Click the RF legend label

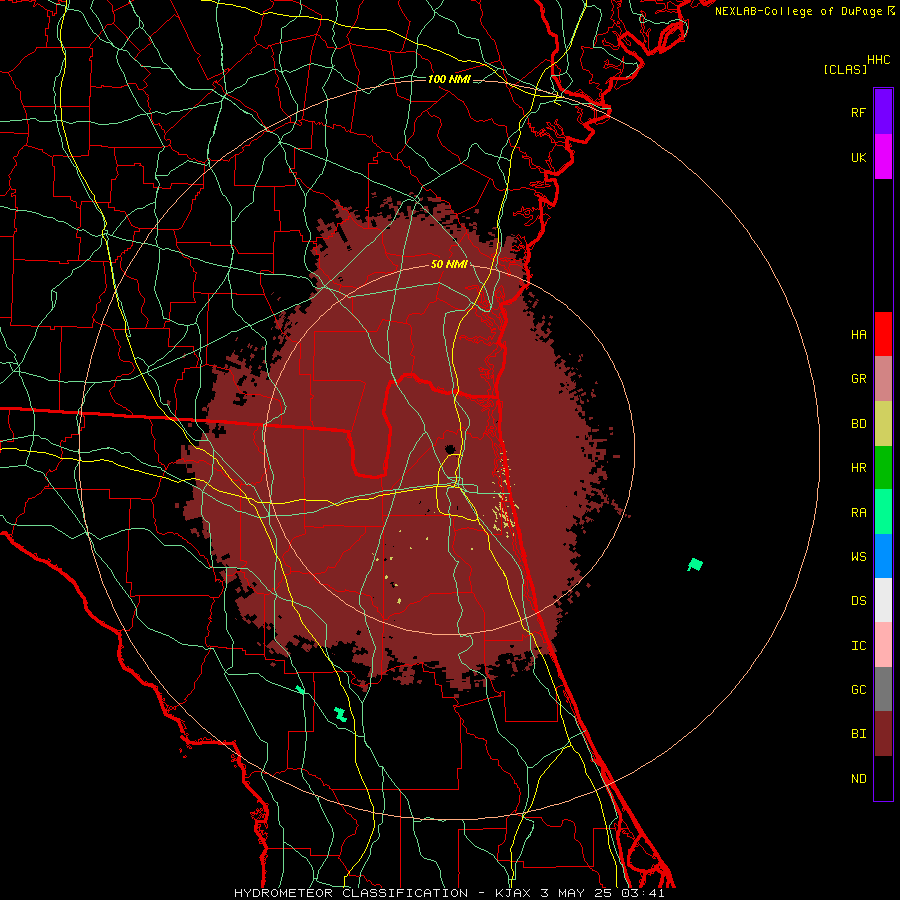pos(858,113)
